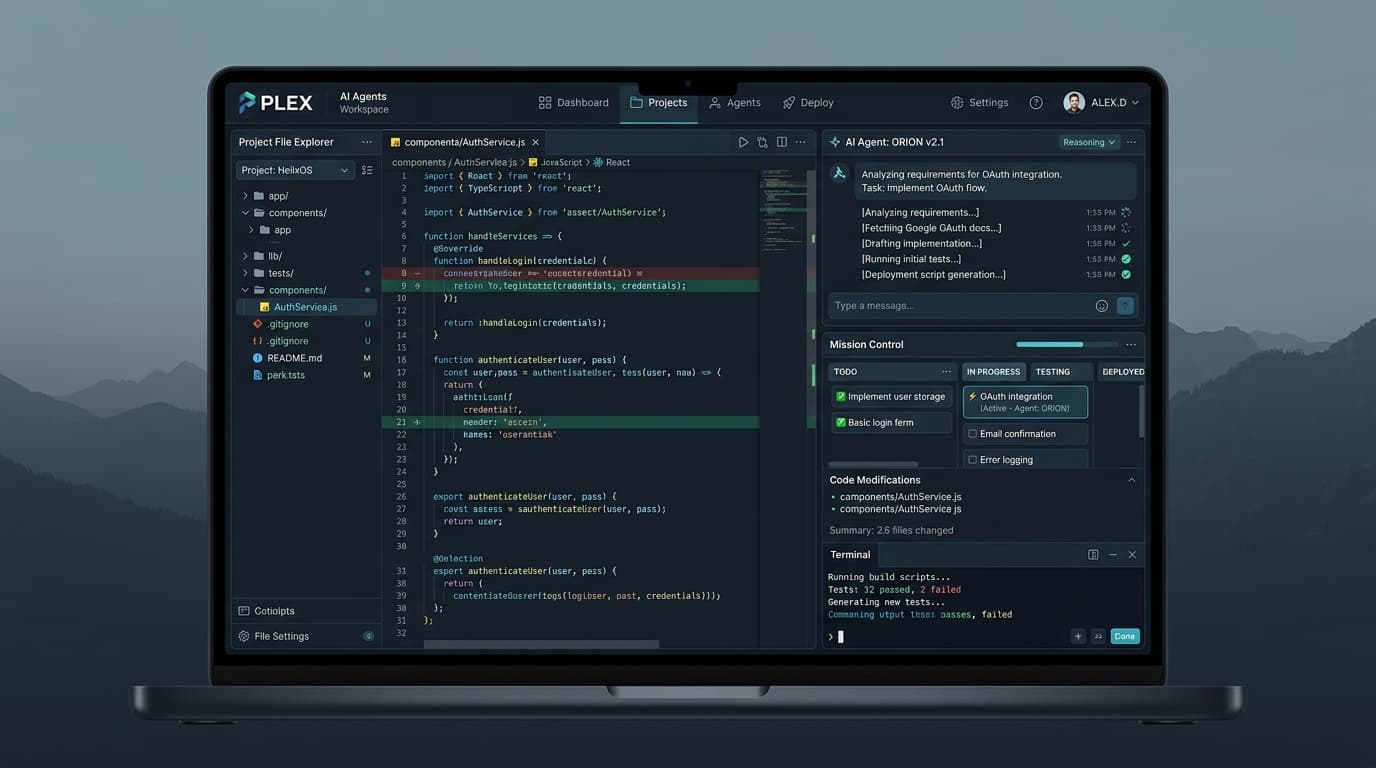Open Project File Explorer more options
The image size is (1376, 768).
(367, 142)
